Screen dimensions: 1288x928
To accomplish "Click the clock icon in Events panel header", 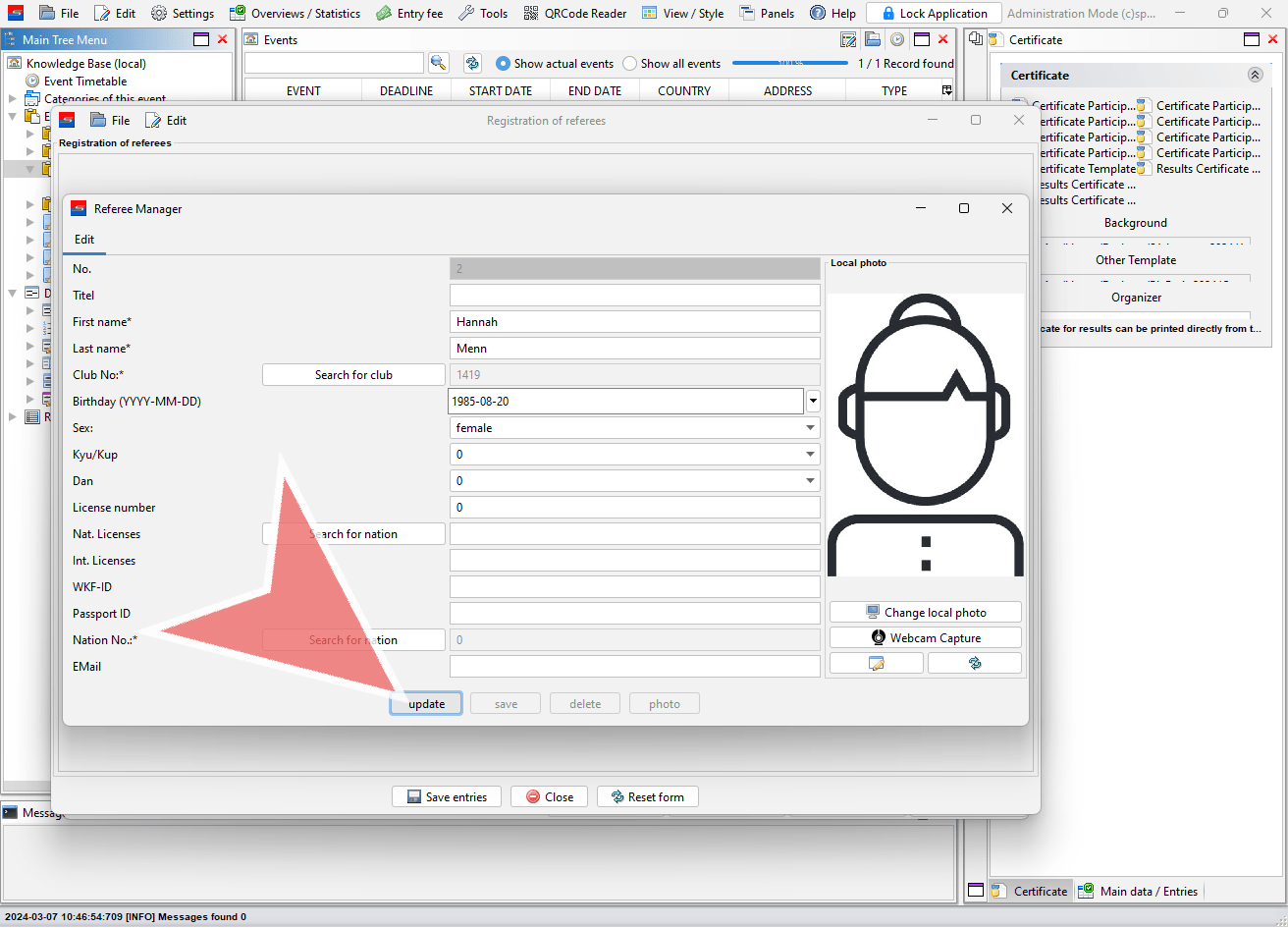I will (x=896, y=39).
